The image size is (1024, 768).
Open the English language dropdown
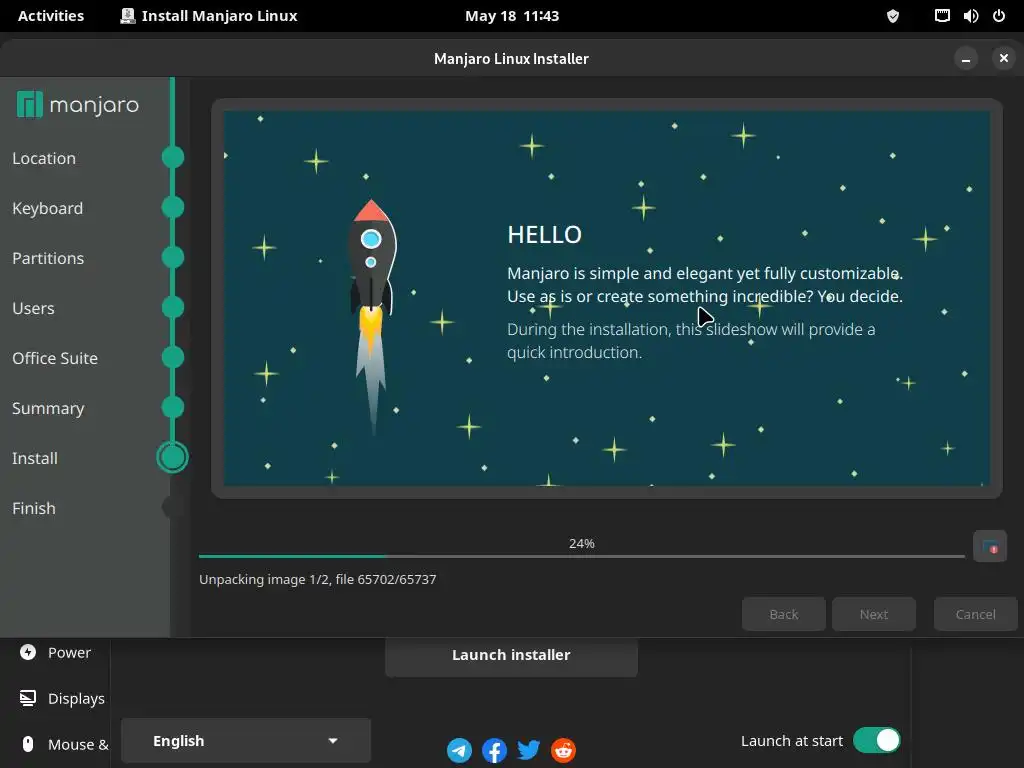click(246, 741)
